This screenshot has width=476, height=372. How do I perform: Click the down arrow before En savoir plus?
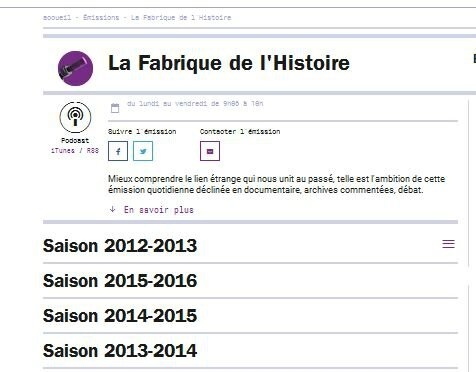(113, 209)
